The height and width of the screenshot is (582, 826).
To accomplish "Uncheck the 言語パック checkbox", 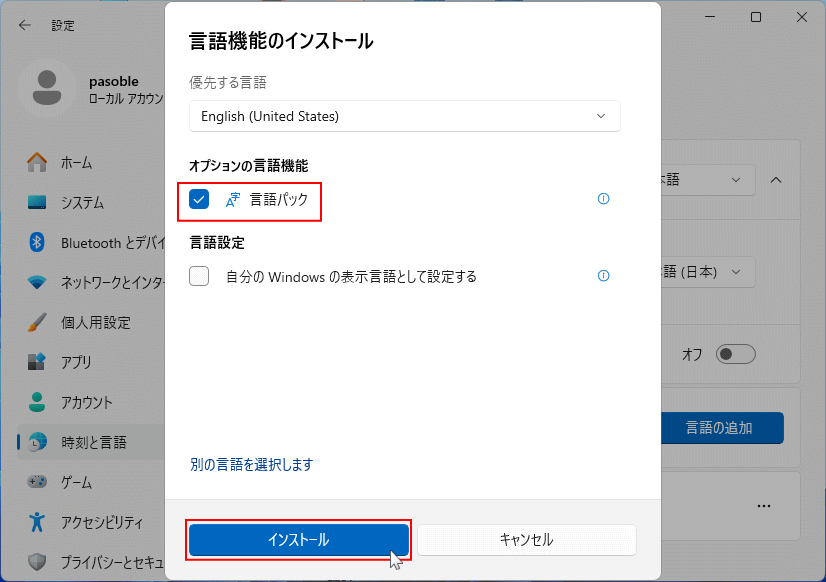I will pos(199,199).
